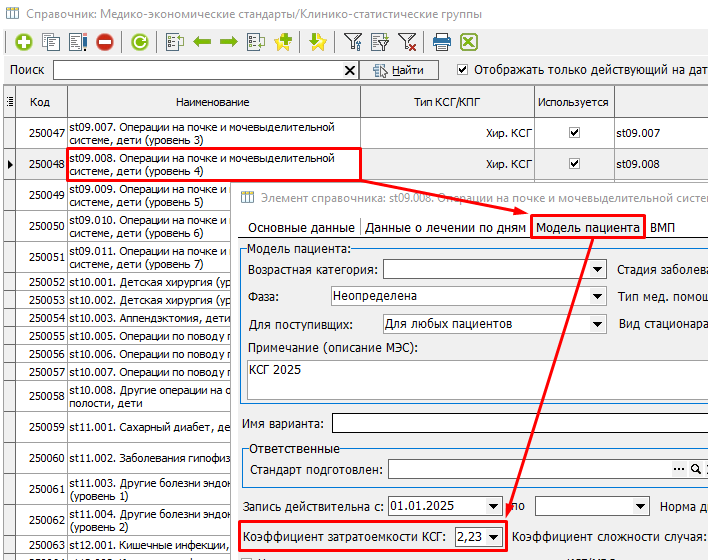Click the green right arrow icon
This screenshot has height=560, width=708.
(x=228, y=42)
